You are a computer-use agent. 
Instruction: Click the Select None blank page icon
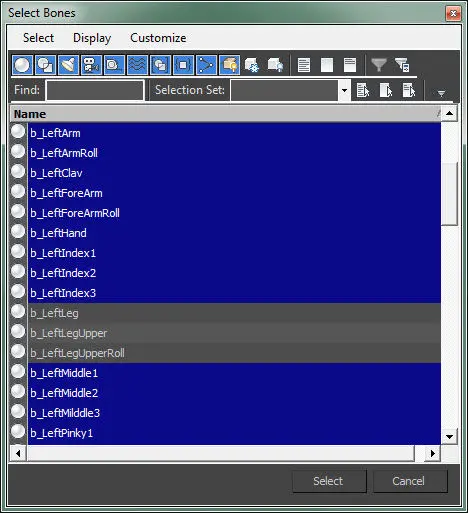327,65
